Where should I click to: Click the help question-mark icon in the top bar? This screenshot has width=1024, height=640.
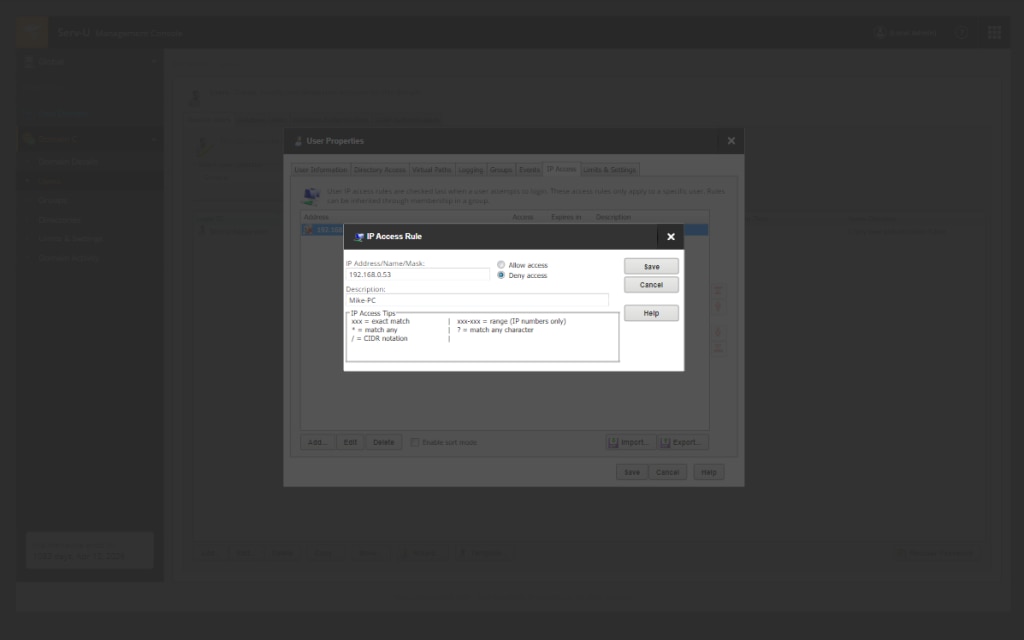point(961,32)
